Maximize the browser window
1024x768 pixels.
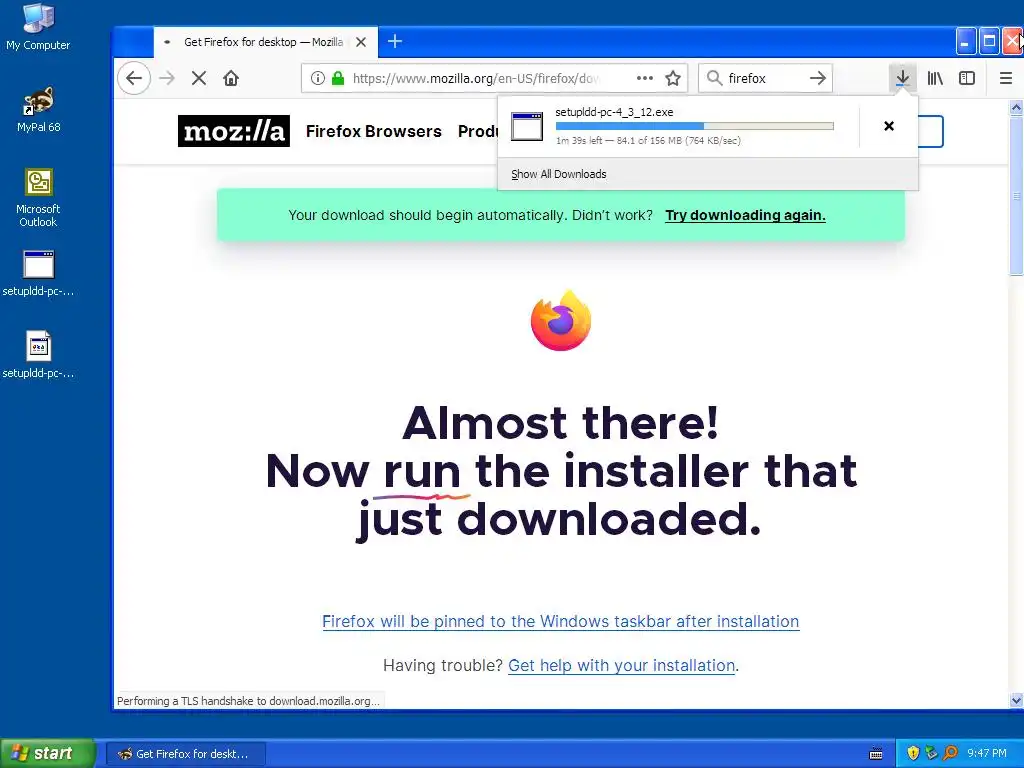989,42
